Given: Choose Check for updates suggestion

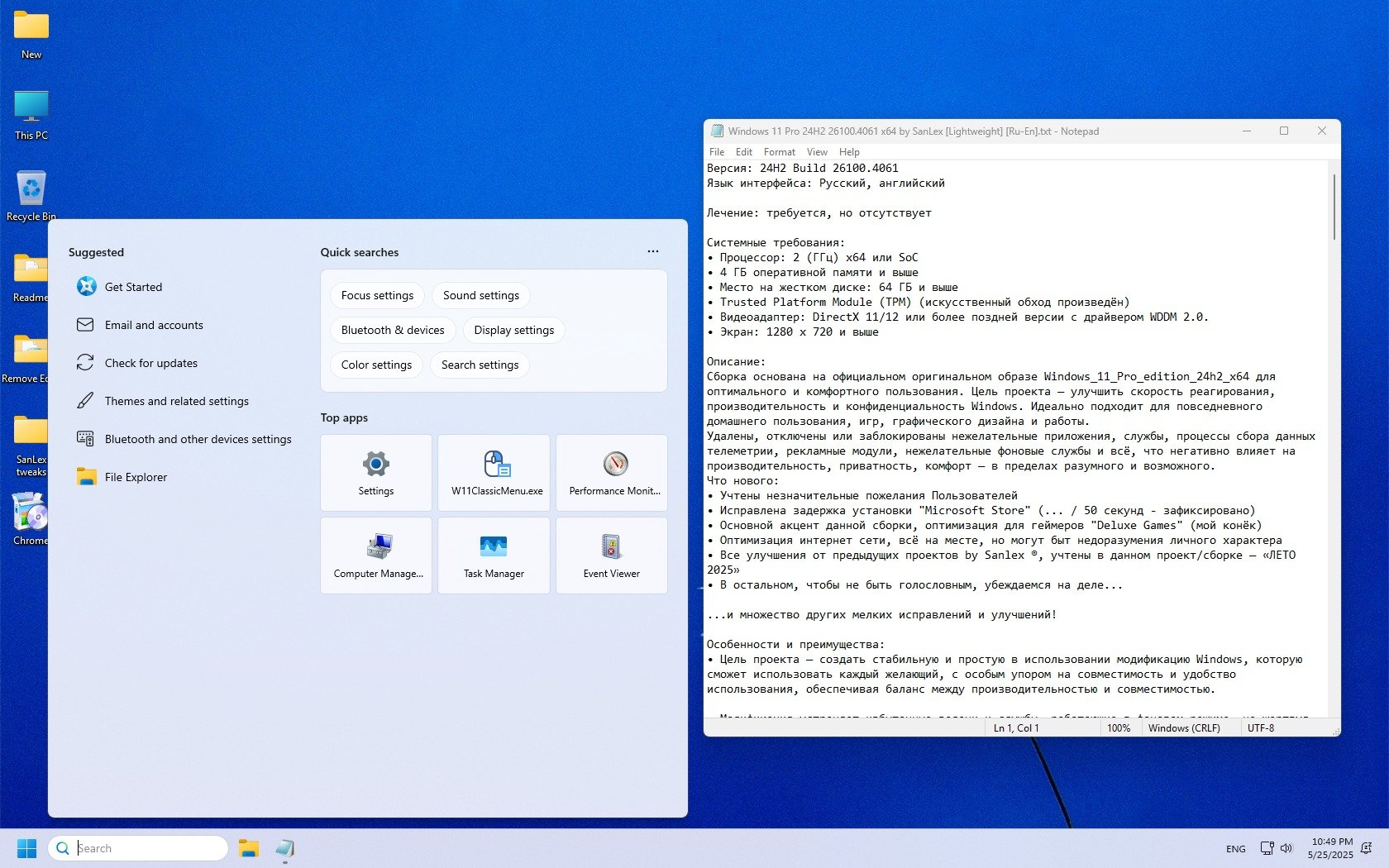Looking at the screenshot, I should [150, 363].
